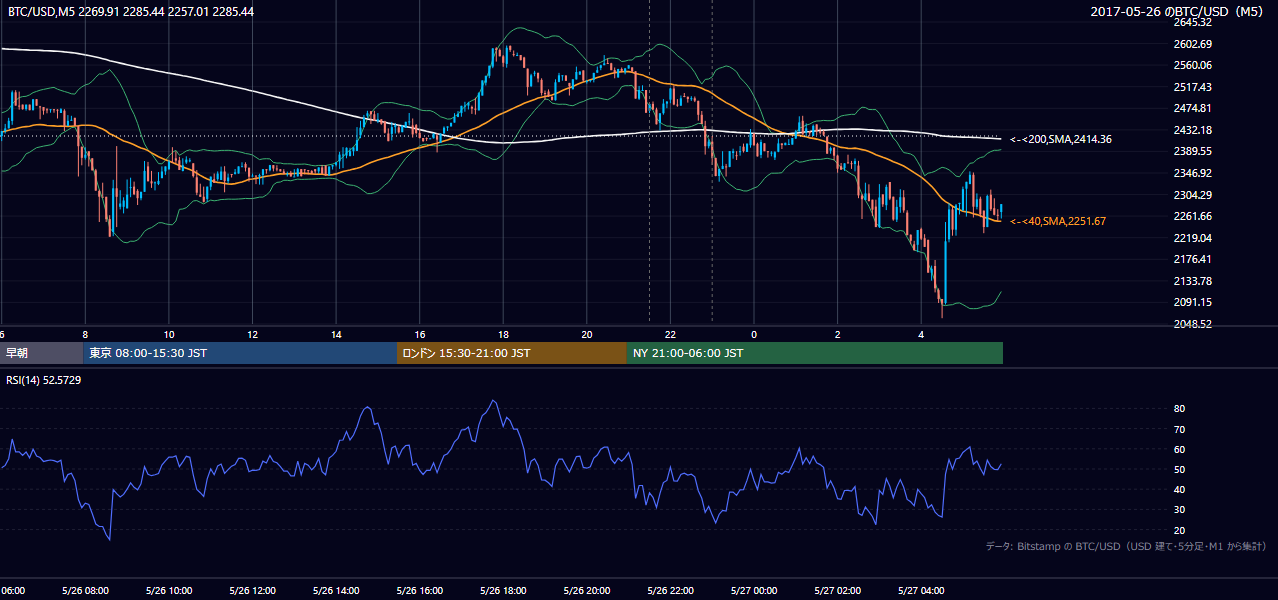Click the 5/26 16:00 date label
1278x600 pixels.
[x=418, y=591]
